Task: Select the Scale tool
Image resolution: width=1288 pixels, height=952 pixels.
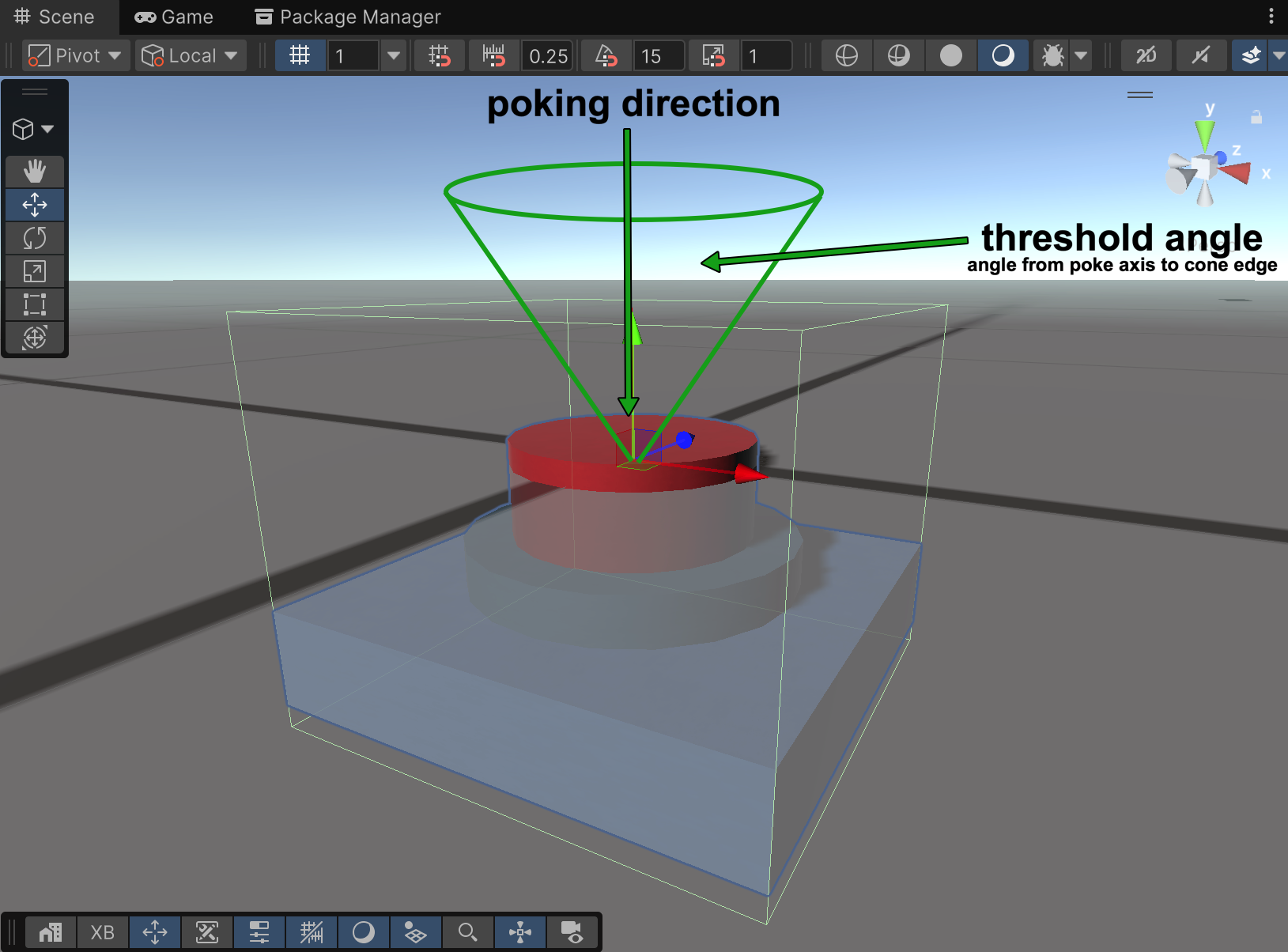Action: coord(35,271)
